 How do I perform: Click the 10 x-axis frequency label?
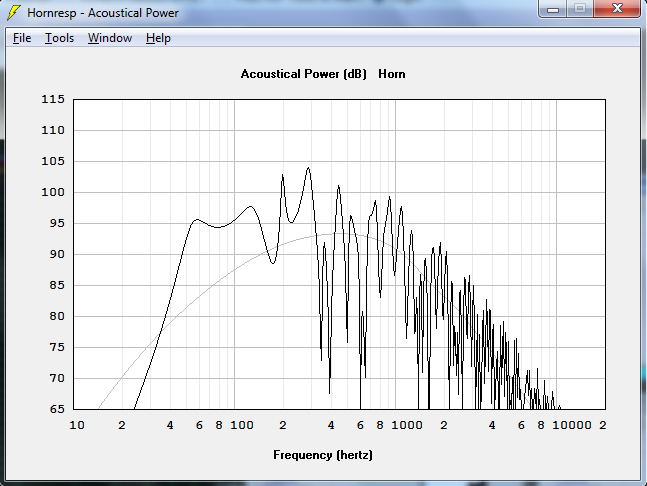77,425
